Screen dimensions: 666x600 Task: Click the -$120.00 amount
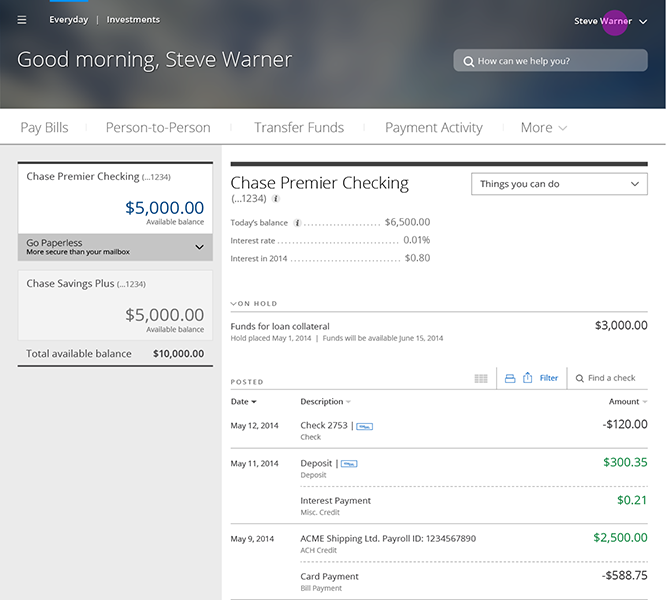[625, 424]
